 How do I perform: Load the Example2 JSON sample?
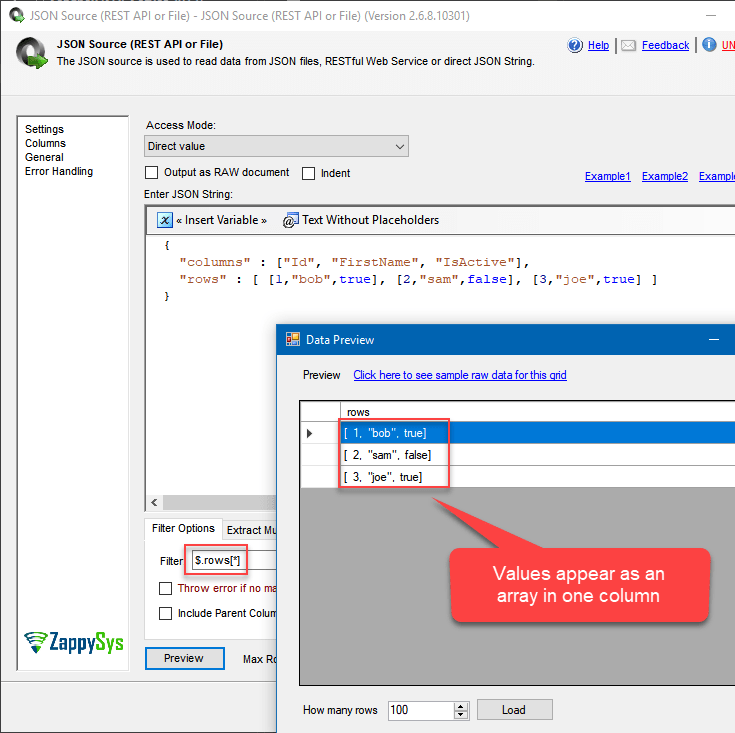click(x=665, y=176)
